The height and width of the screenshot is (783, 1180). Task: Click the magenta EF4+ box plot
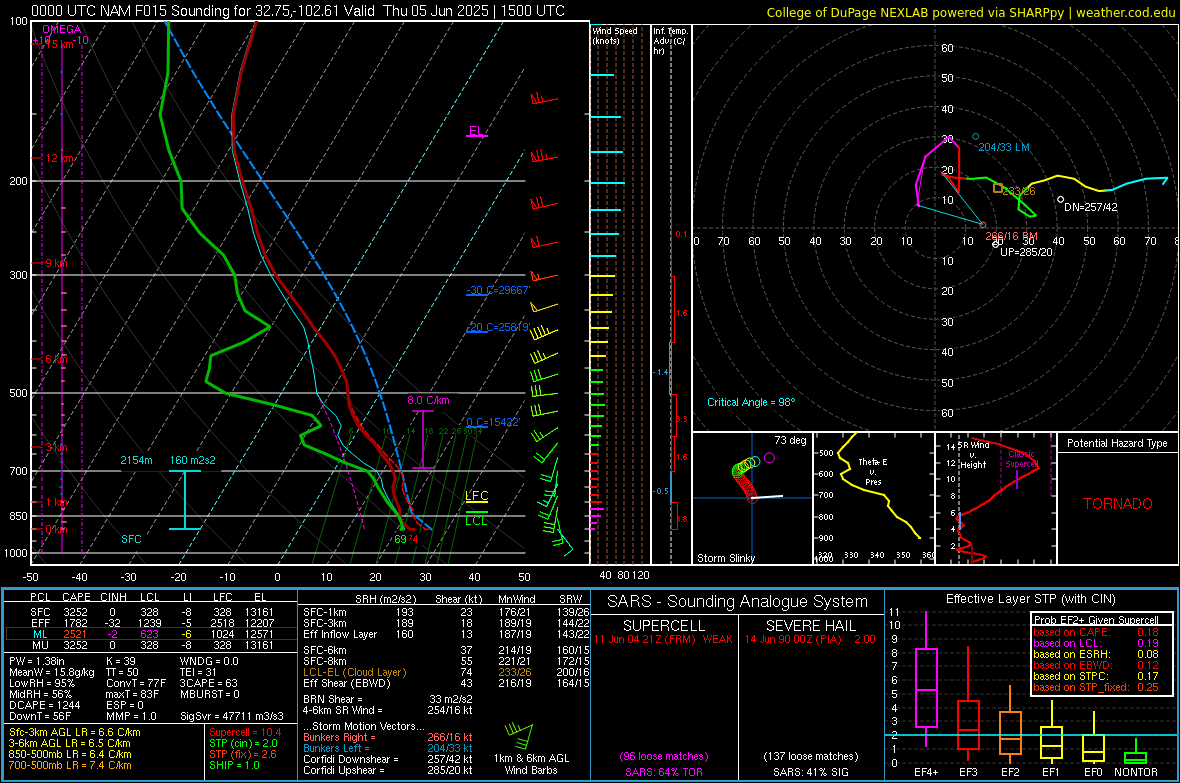coord(926,679)
